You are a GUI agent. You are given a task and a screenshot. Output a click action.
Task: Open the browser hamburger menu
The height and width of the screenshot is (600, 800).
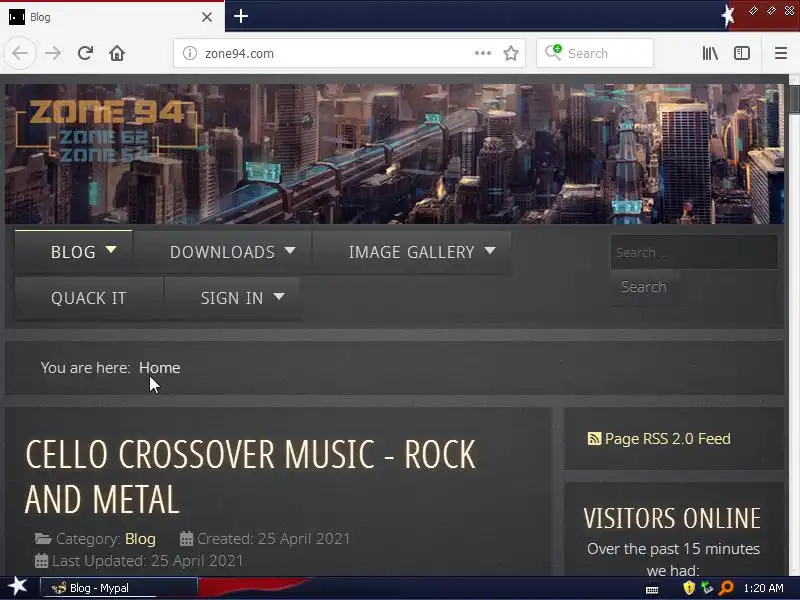coord(781,53)
